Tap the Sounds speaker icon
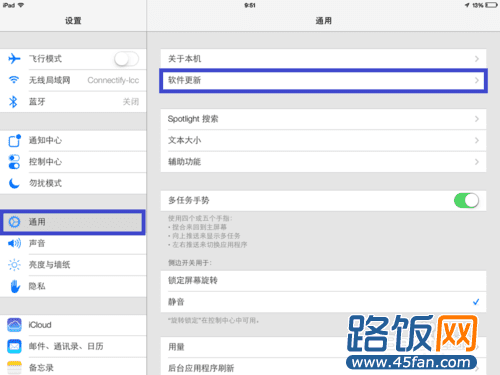This screenshot has height=375, width=500. pos(14,243)
